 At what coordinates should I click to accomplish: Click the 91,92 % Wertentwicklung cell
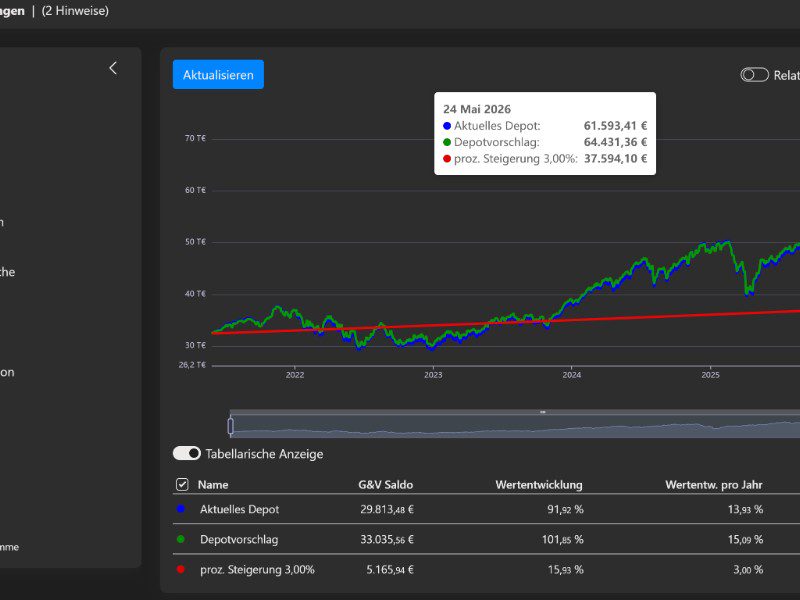coord(565,509)
